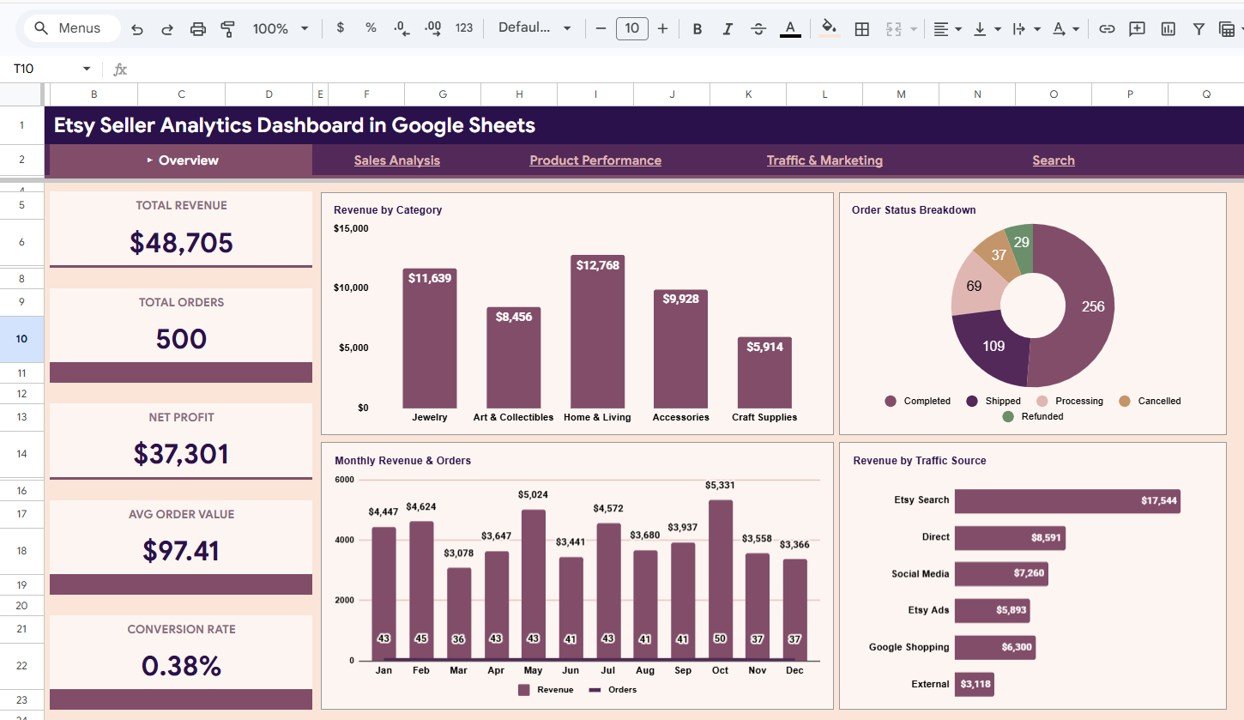Viewport: 1244px width, 720px height.
Task: Apply the Paint format tool
Action: pyautogui.click(x=228, y=28)
